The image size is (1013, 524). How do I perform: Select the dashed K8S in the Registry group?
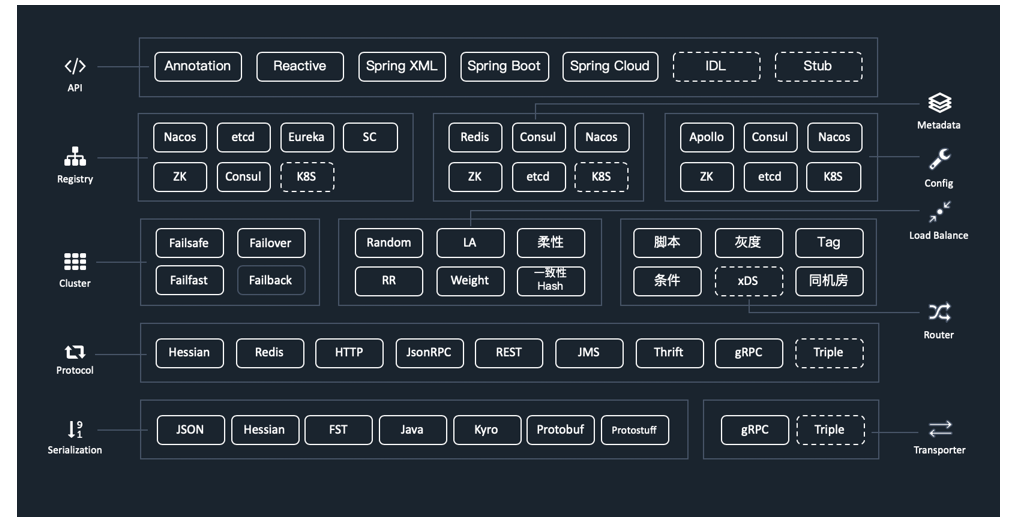click(307, 177)
